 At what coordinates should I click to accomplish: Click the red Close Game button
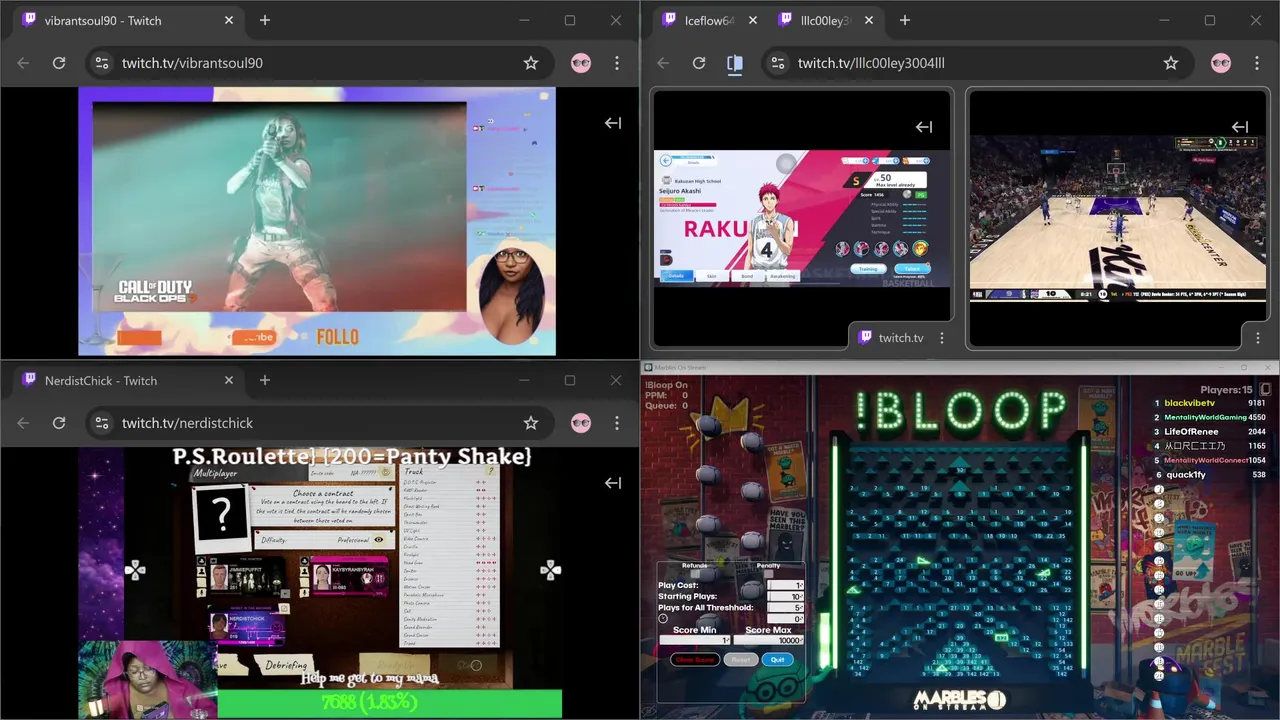click(x=695, y=660)
